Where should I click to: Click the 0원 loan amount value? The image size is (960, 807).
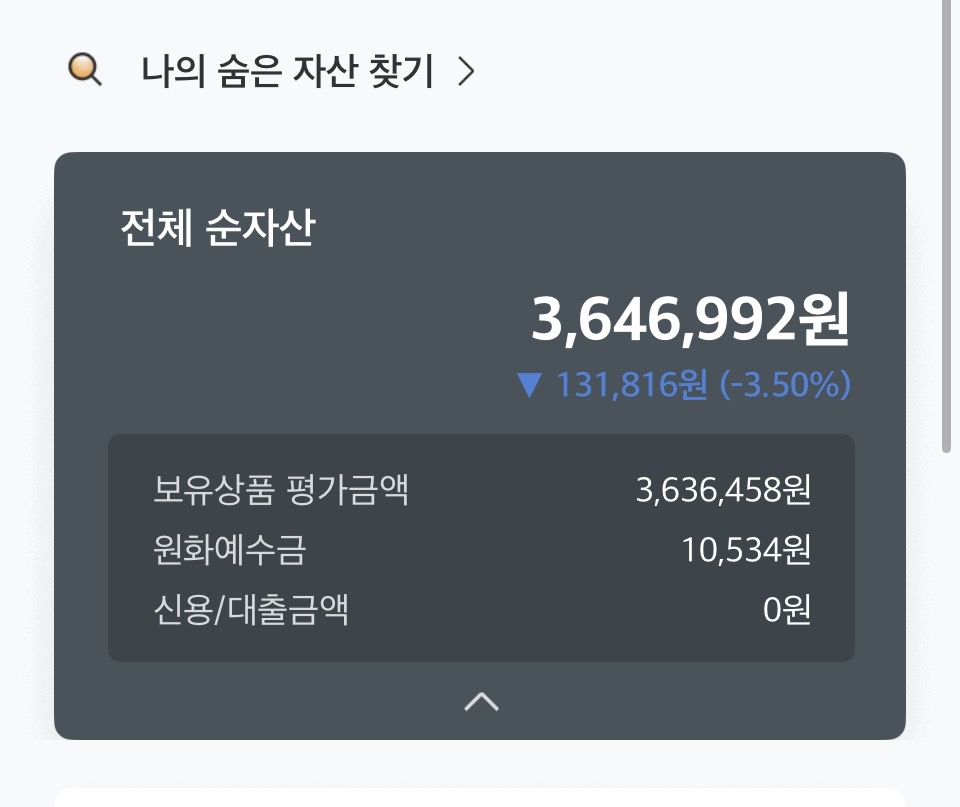coord(787,608)
